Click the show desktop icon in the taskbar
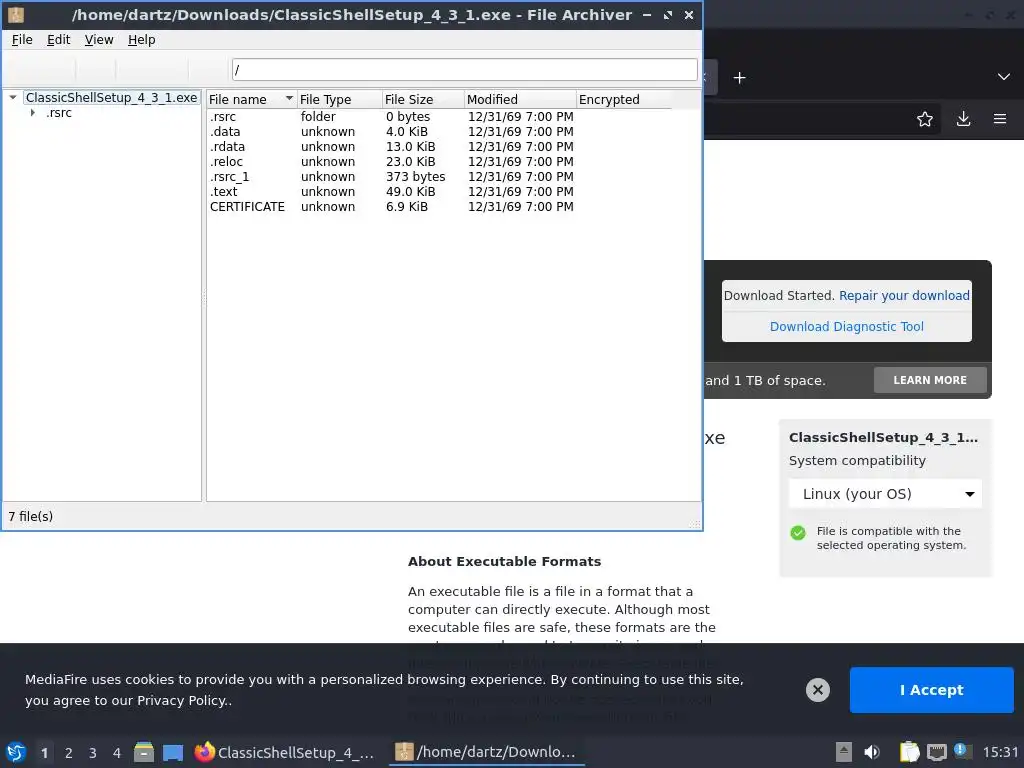The width and height of the screenshot is (1024, 768). [x=173, y=752]
